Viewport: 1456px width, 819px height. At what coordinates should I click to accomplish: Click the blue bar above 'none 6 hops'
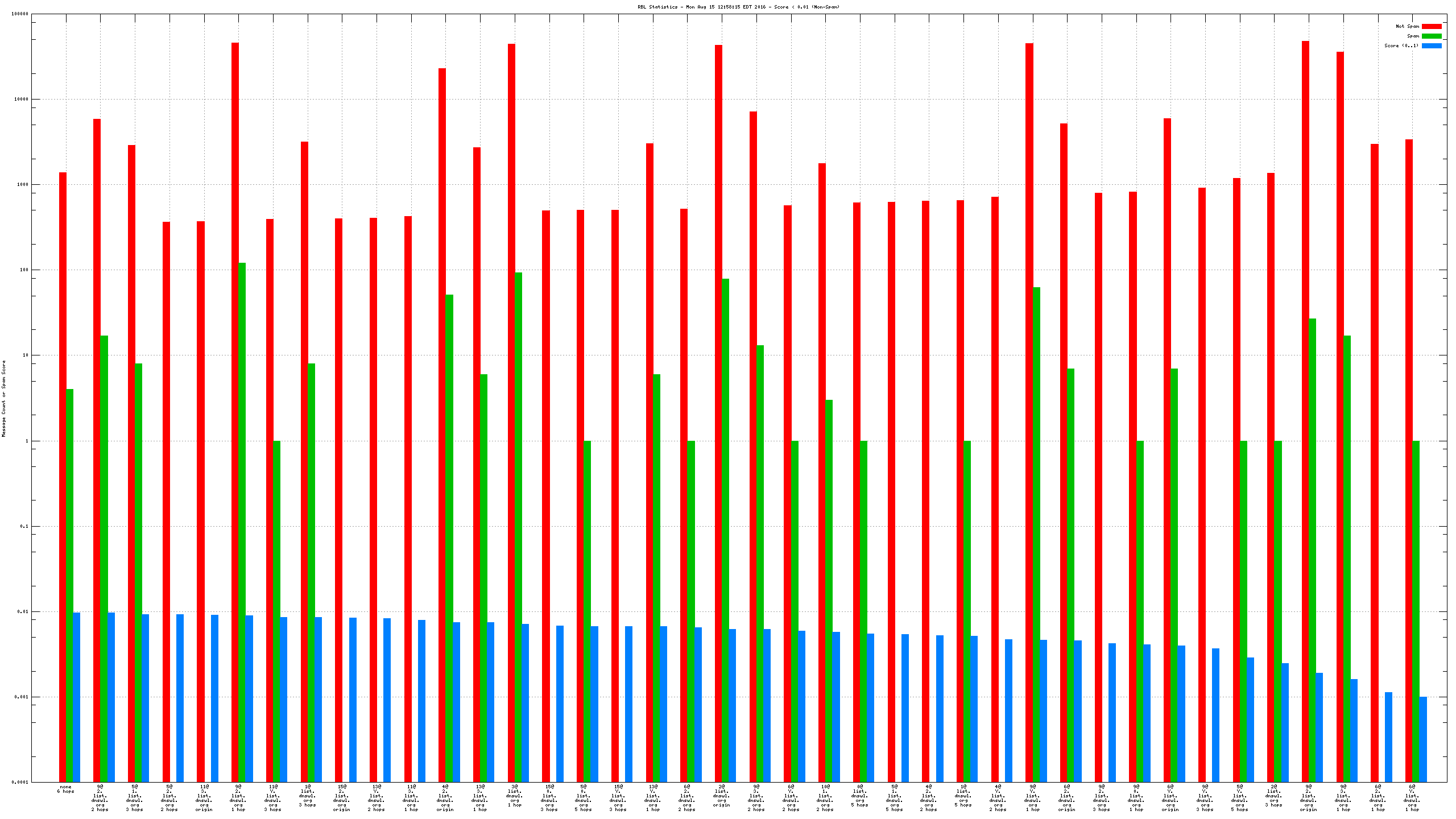coord(76,697)
